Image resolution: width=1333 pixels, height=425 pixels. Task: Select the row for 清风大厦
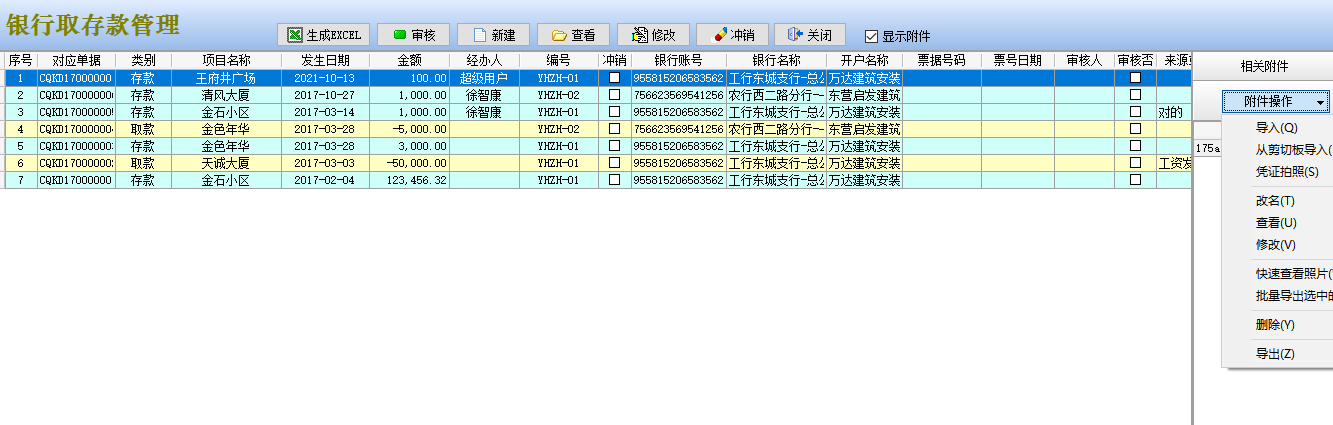pos(225,95)
